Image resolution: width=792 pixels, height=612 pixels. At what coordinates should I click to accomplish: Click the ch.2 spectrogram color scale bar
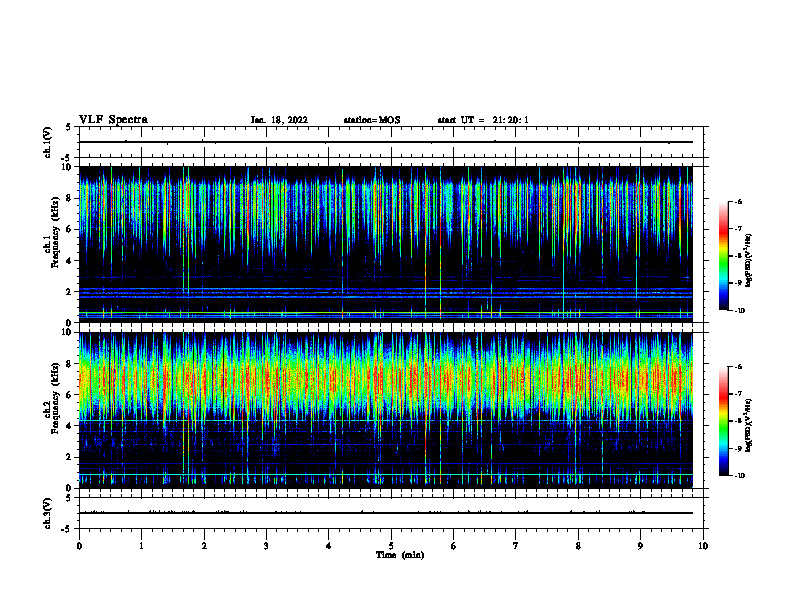pyautogui.click(x=723, y=421)
